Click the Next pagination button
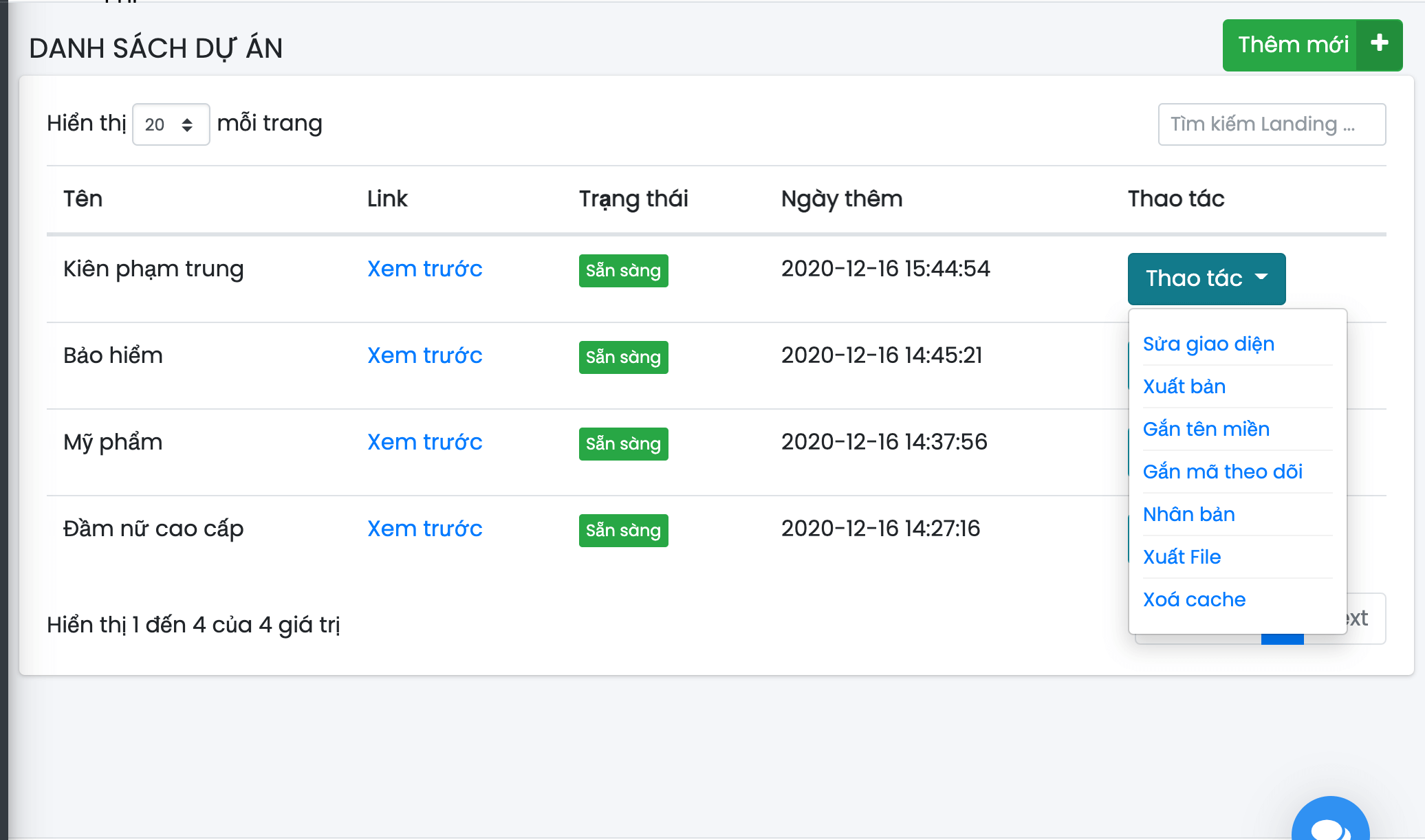 1364,619
